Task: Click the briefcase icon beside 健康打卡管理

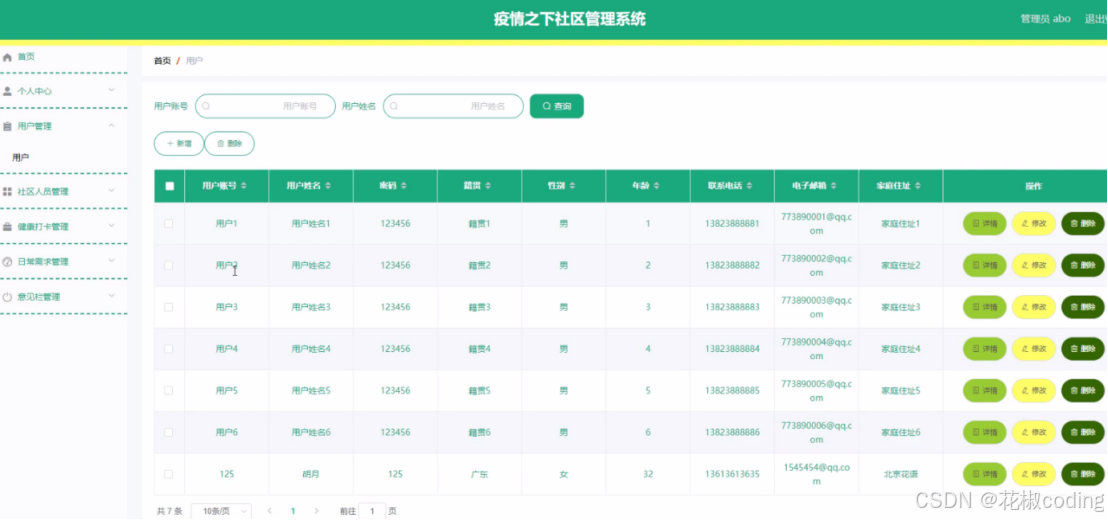Action: [8, 227]
